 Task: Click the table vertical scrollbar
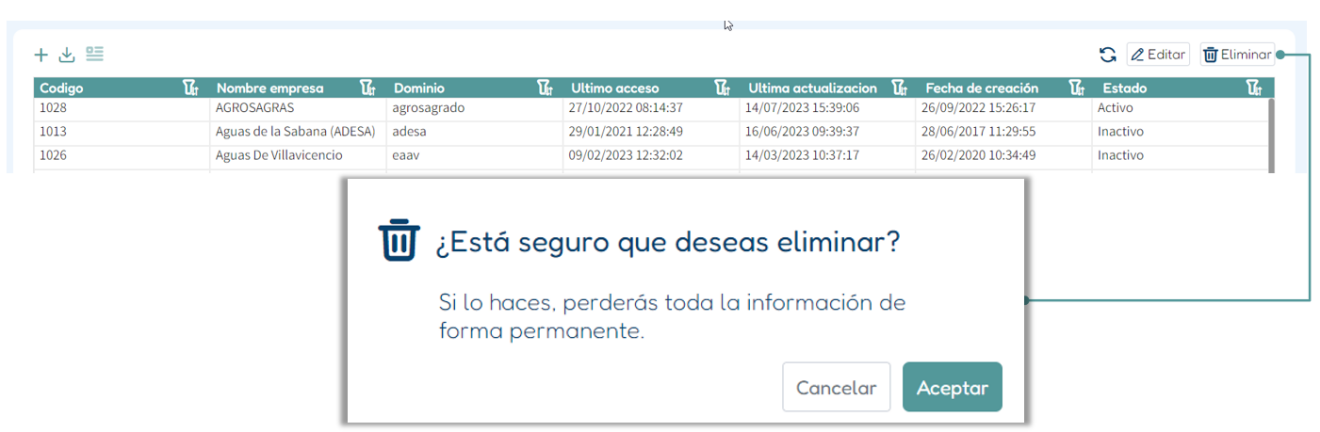[x=1271, y=134]
